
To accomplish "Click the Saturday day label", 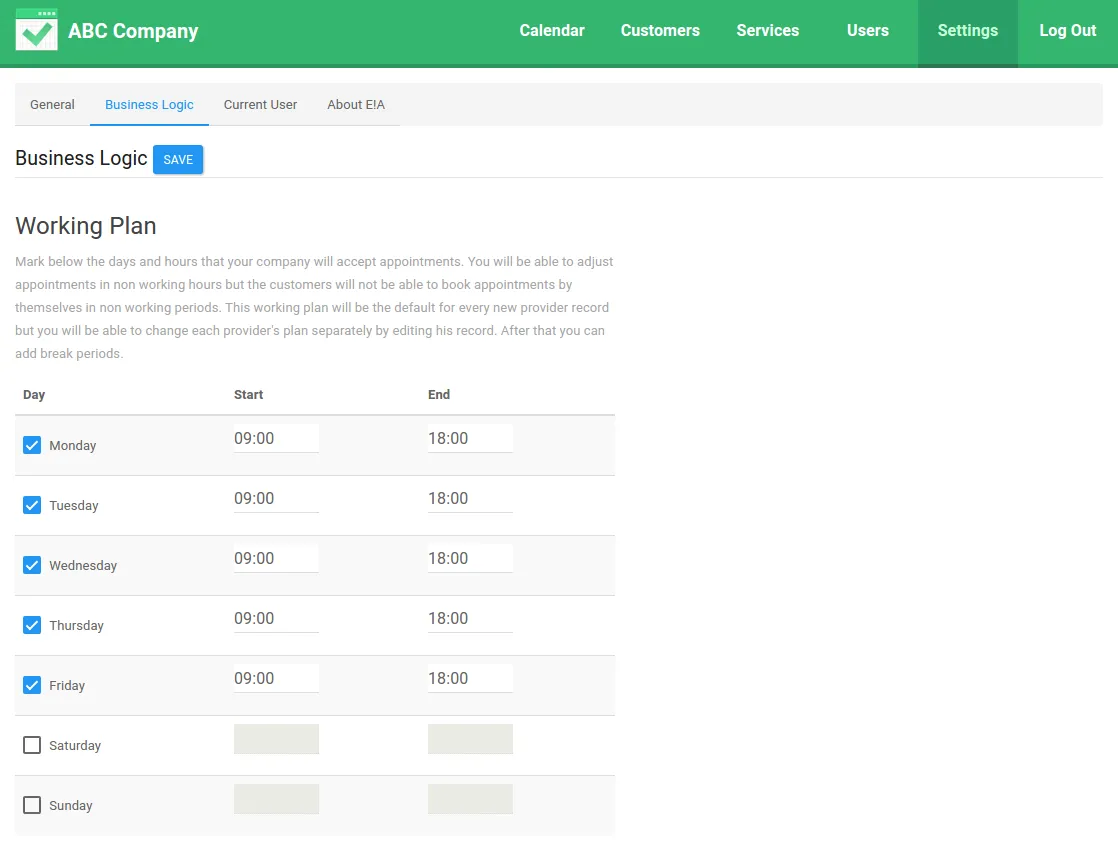I will tap(75, 745).
